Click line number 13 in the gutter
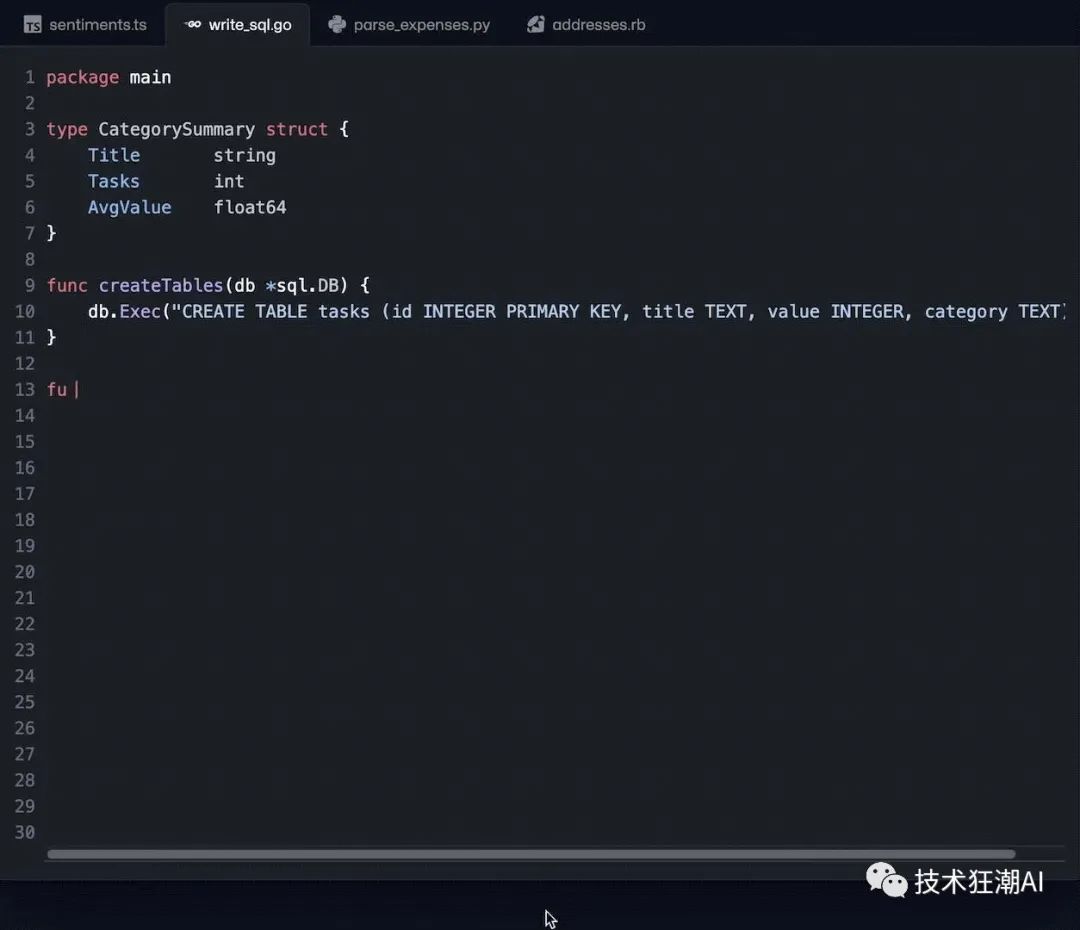This screenshot has width=1080, height=930. click(x=25, y=390)
